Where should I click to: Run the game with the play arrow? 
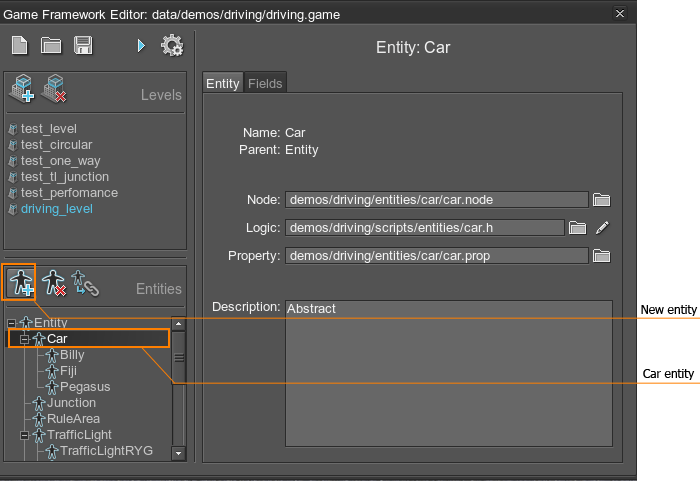click(141, 45)
